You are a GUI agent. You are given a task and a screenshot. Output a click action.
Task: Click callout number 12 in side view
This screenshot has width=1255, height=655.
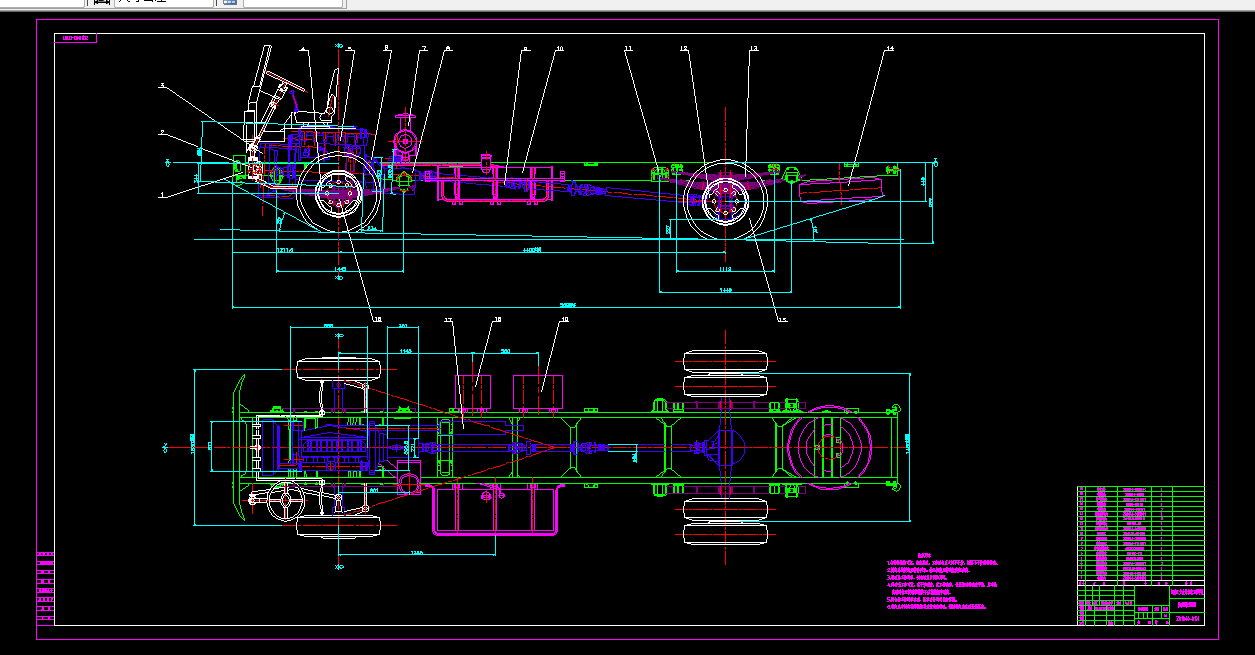[684, 48]
